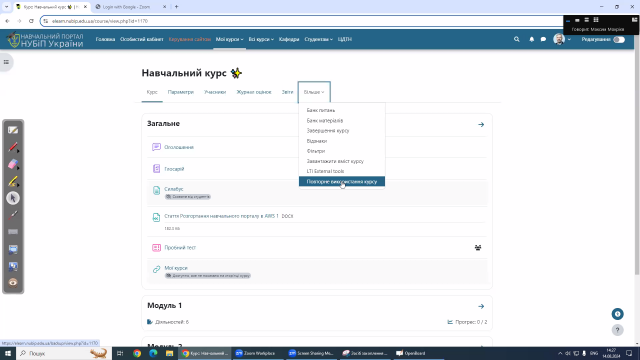Choose Банк питань from the menu
Viewport: 640px width, 360px height.
342,110
